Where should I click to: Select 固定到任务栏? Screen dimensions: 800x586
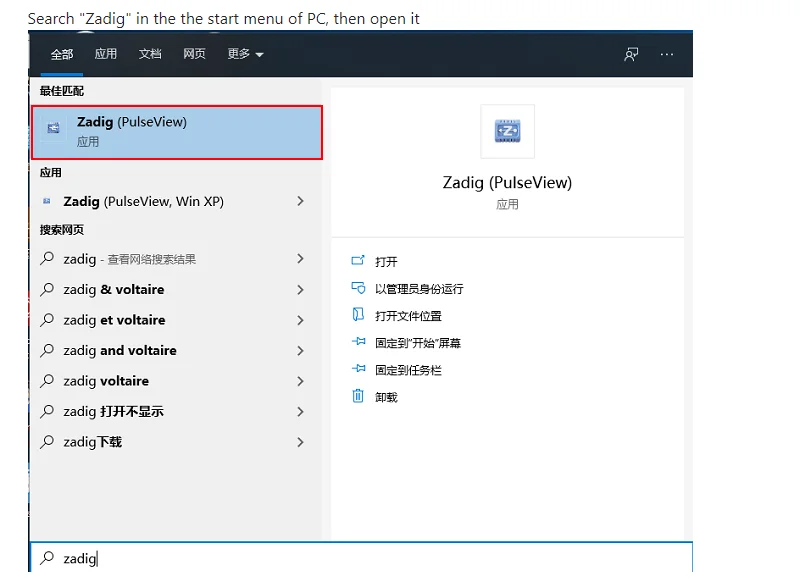pos(408,370)
